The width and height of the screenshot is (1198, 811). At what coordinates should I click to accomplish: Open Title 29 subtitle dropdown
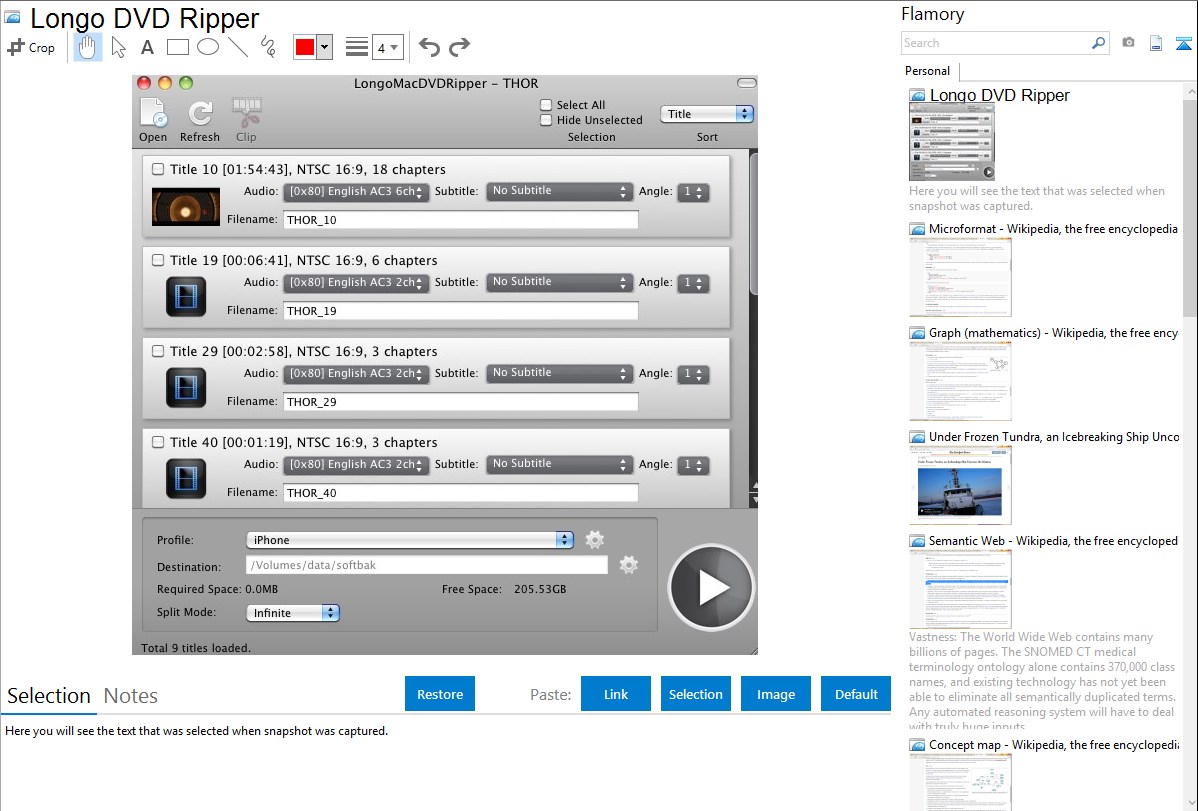click(559, 373)
